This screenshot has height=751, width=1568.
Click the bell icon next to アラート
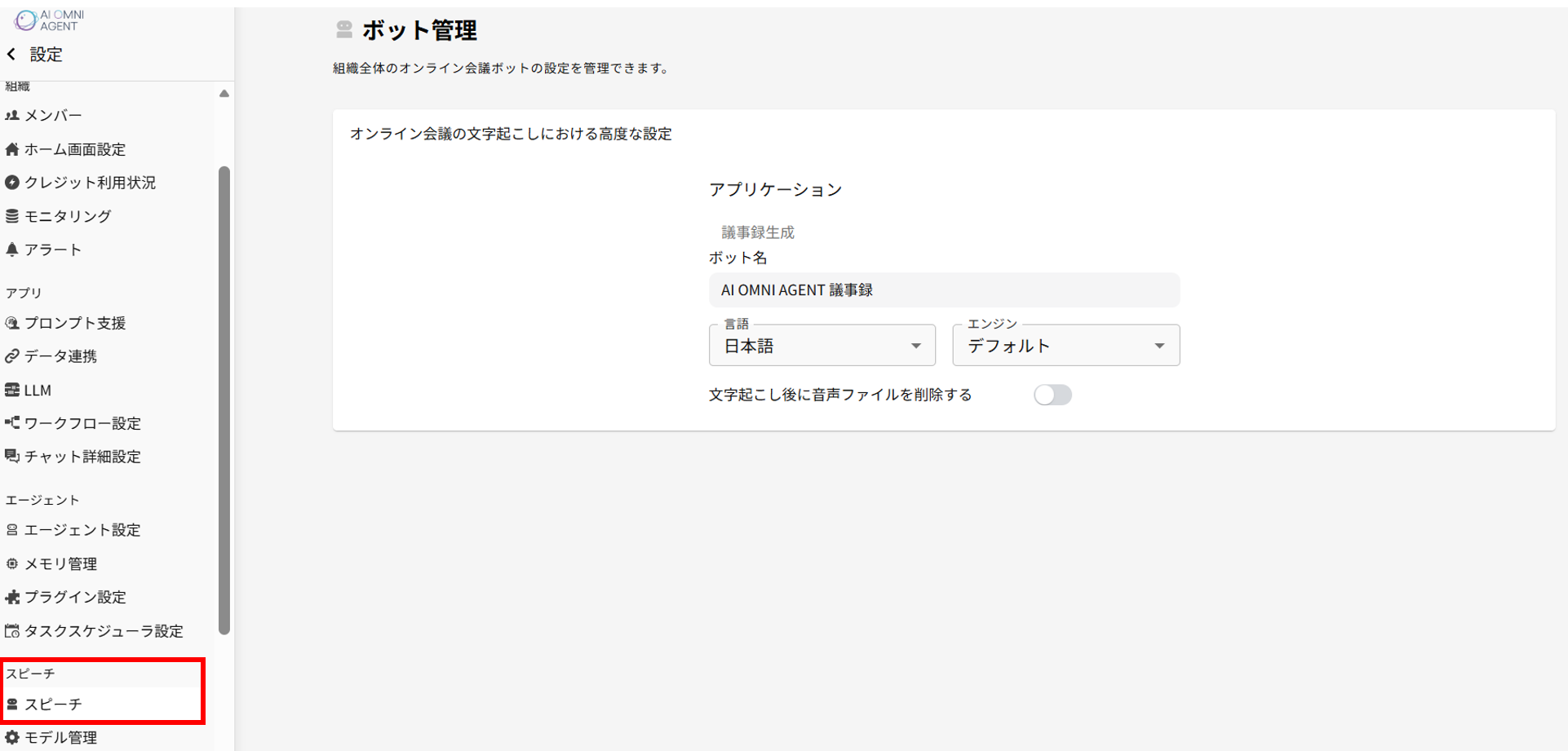tap(12, 250)
